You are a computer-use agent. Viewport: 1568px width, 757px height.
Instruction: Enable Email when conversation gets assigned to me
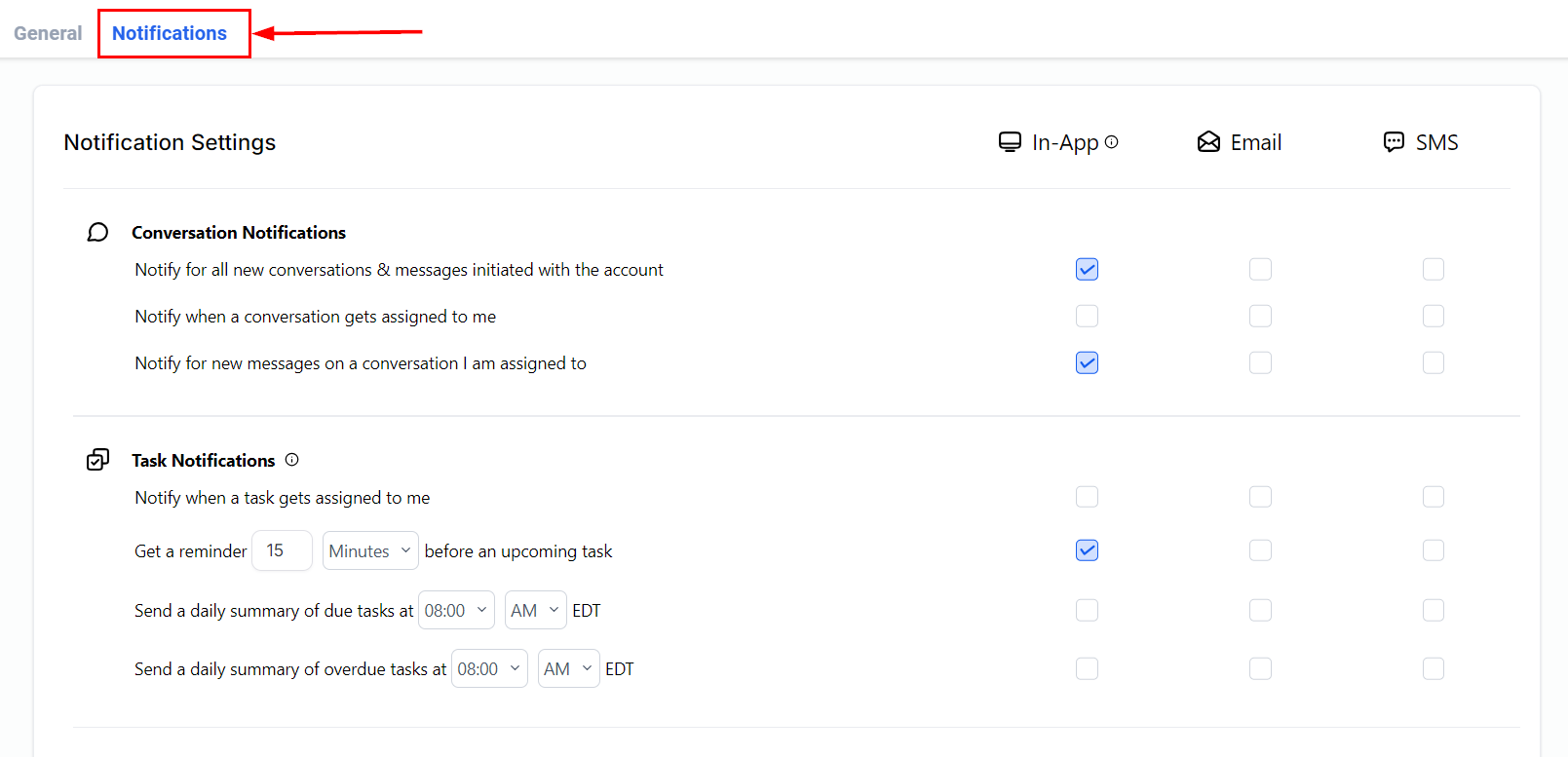click(x=1260, y=316)
